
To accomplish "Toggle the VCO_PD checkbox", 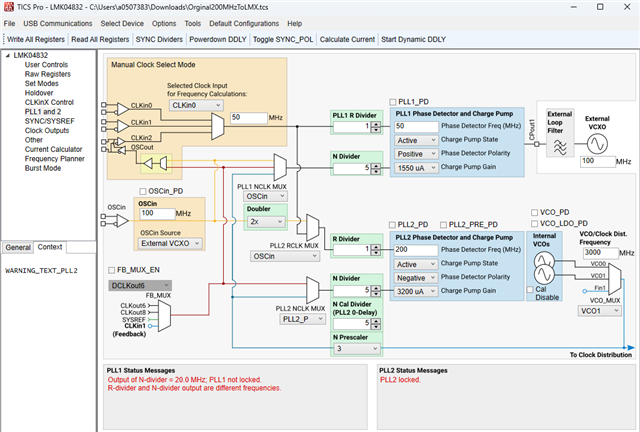I will pyautogui.click(x=534, y=213).
